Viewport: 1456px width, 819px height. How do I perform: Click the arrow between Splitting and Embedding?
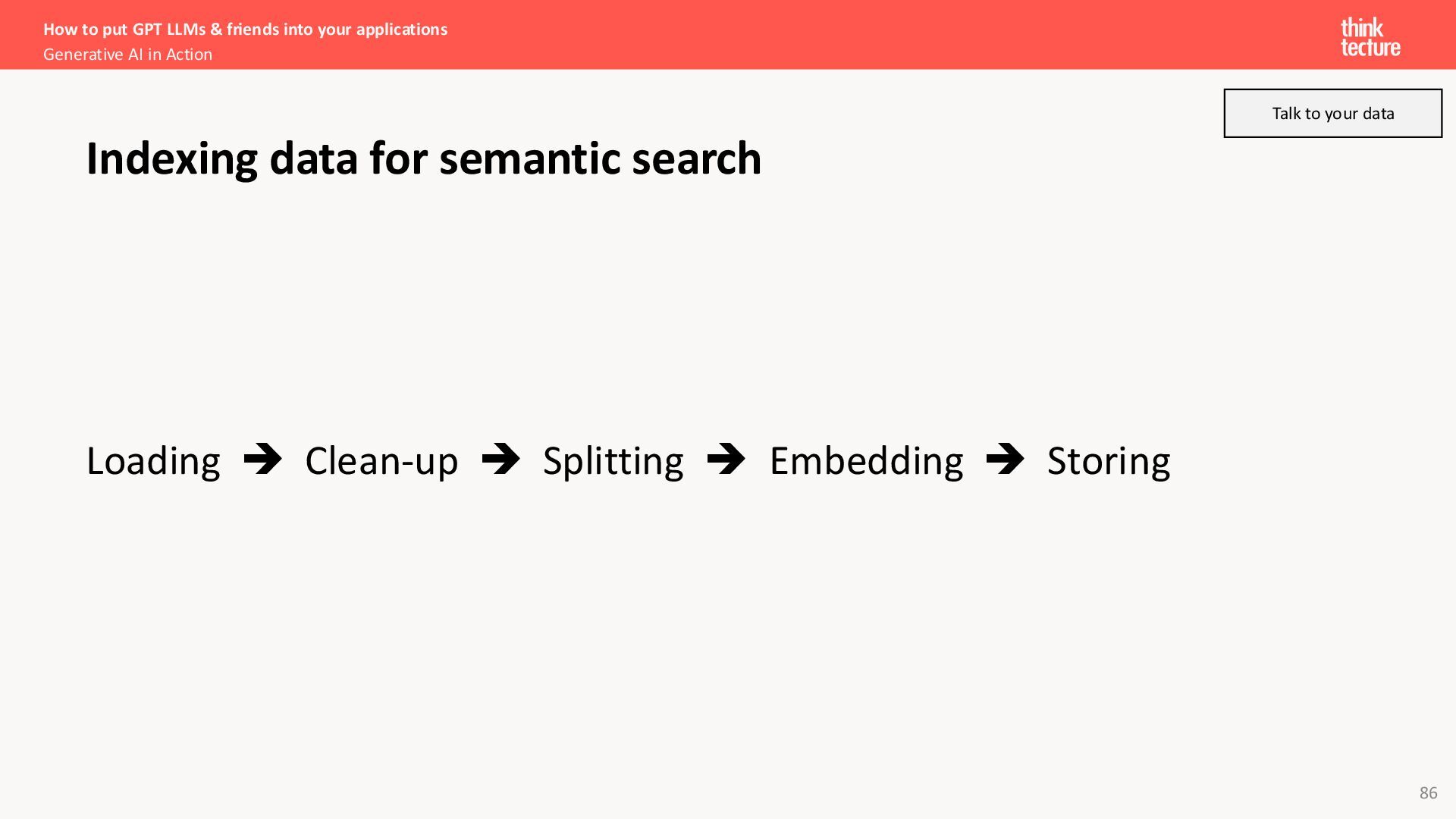click(x=726, y=459)
